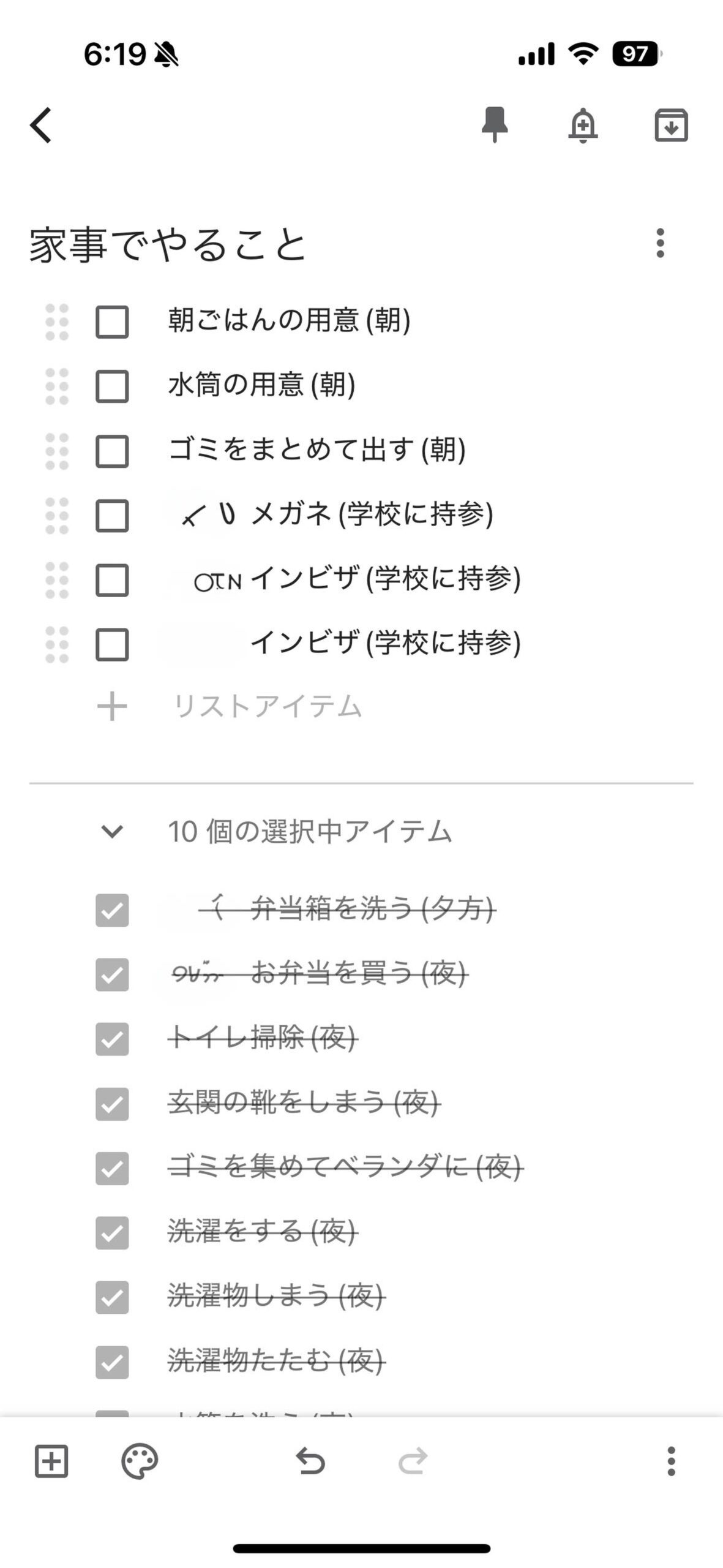Screen dimensions: 723x1568
Task: Collapse the 10 個の選択中アイテム section
Action: click(112, 832)
